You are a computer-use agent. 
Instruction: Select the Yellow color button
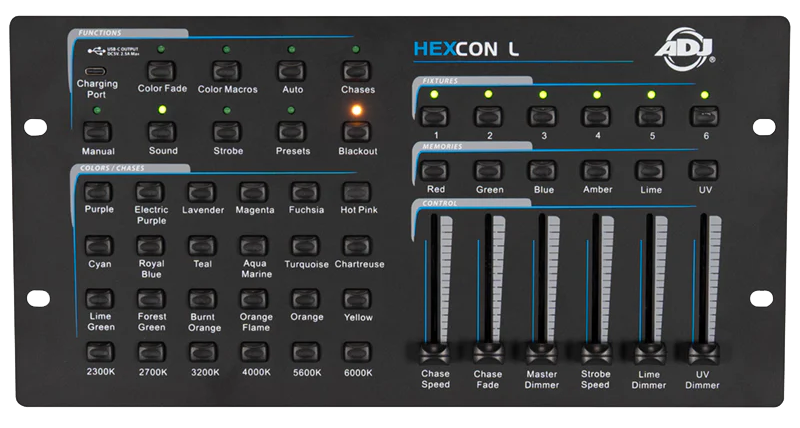coord(357,300)
